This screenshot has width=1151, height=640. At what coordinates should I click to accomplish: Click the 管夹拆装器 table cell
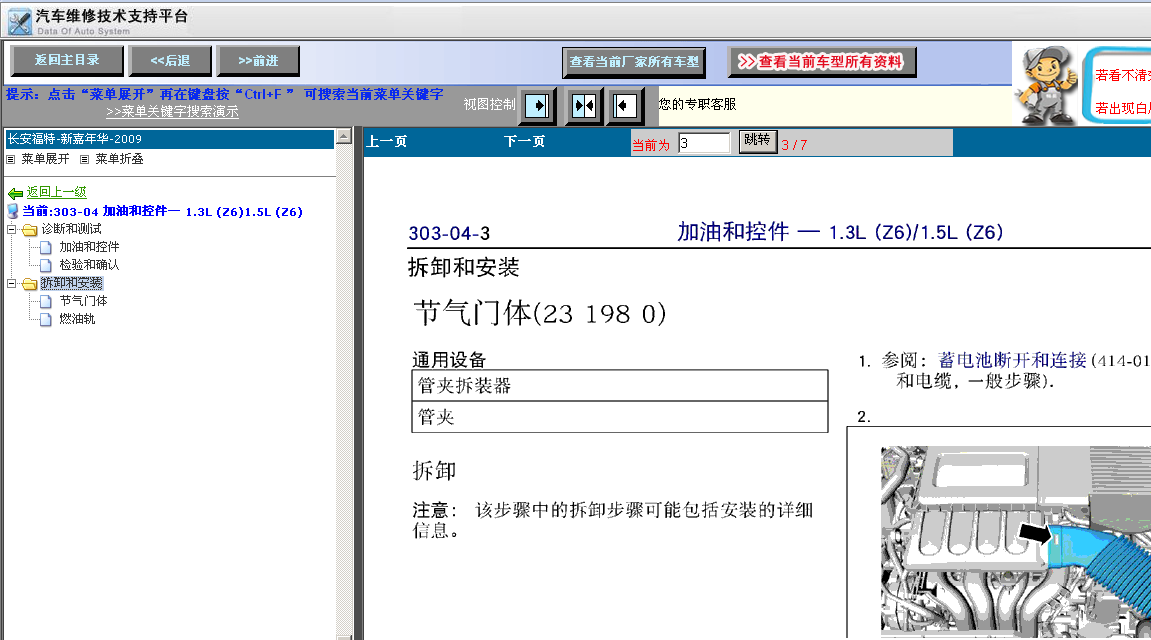620,385
